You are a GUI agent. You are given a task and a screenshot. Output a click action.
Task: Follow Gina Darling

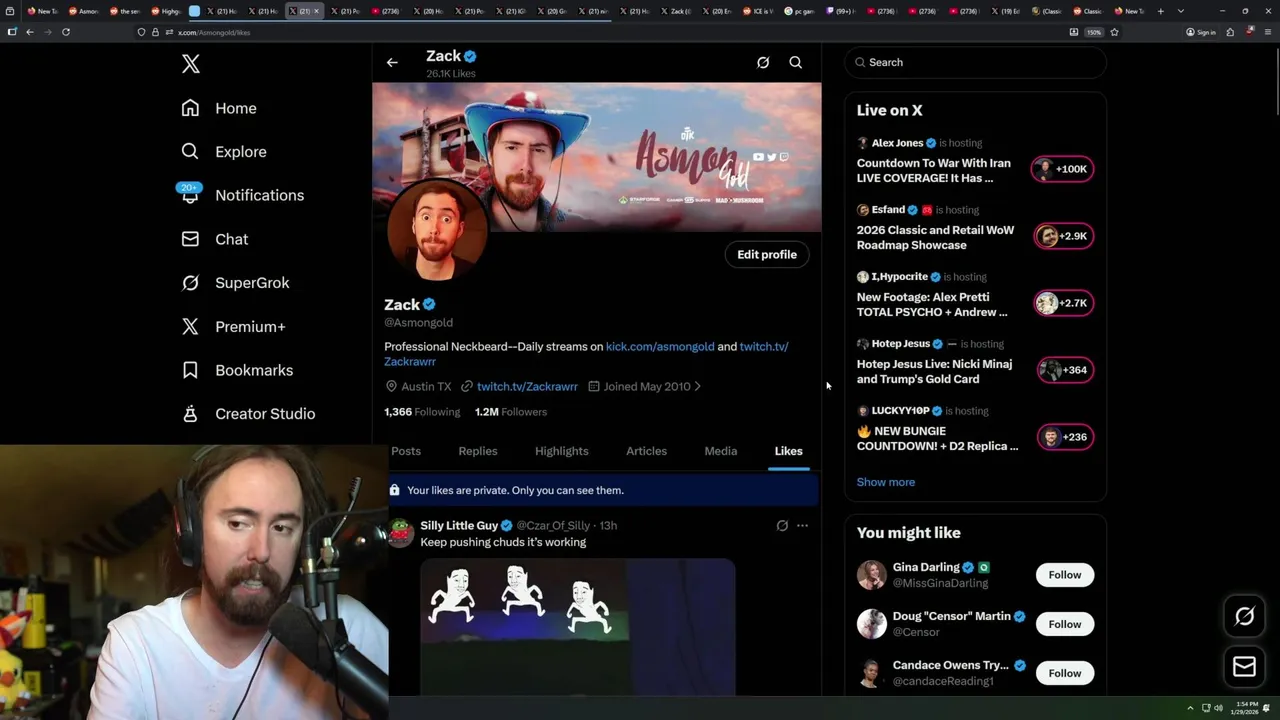[x=1065, y=575]
